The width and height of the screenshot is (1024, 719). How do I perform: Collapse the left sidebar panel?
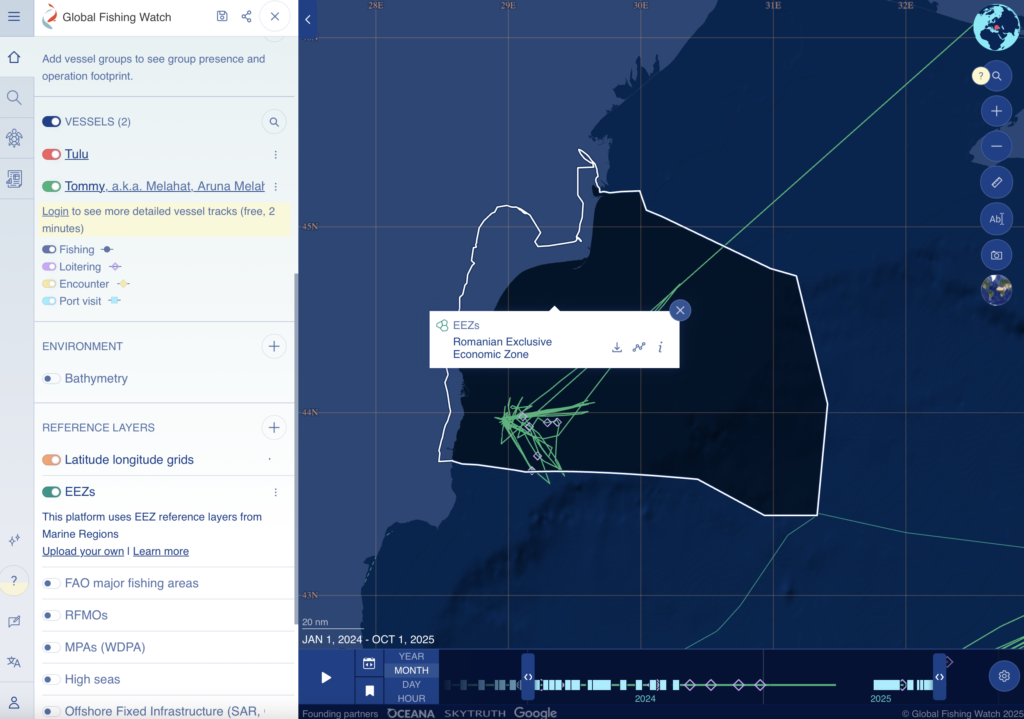click(x=308, y=19)
